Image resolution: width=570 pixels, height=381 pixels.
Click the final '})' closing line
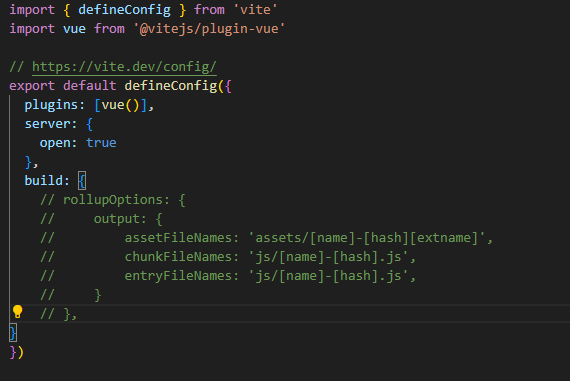click(x=16, y=352)
